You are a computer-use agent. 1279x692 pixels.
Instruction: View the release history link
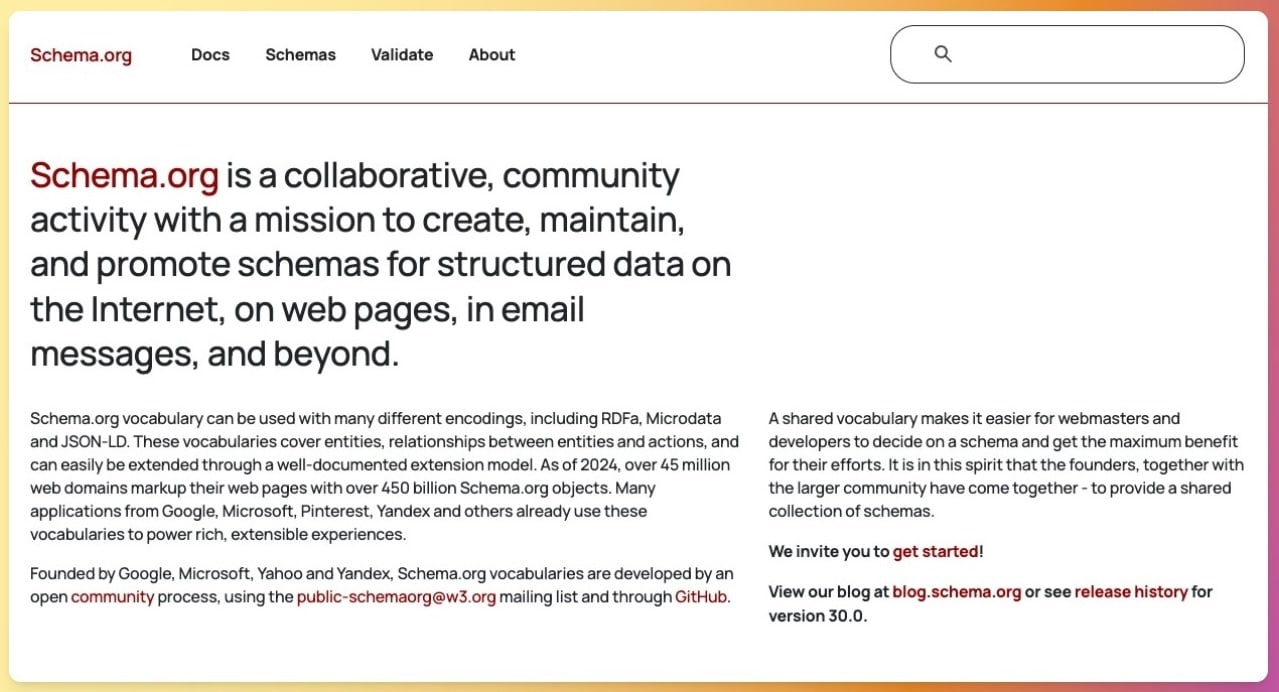click(x=1131, y=591)
